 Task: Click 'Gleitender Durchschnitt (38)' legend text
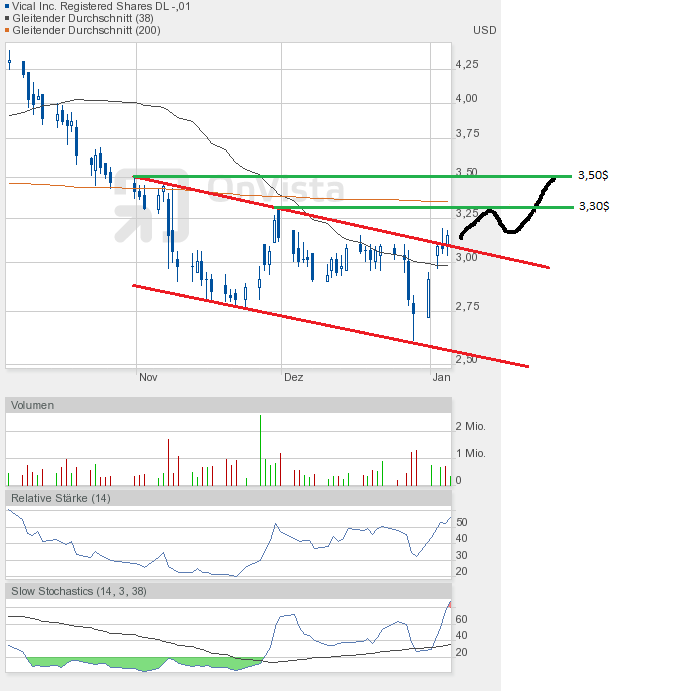[83, 18]
